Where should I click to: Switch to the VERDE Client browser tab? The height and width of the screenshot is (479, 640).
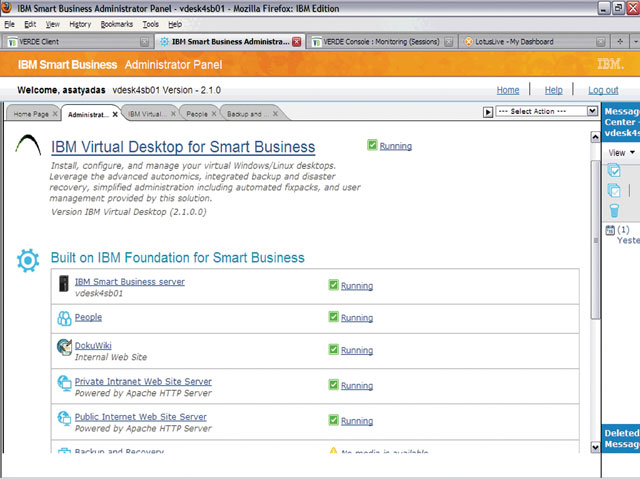point(77,42)
